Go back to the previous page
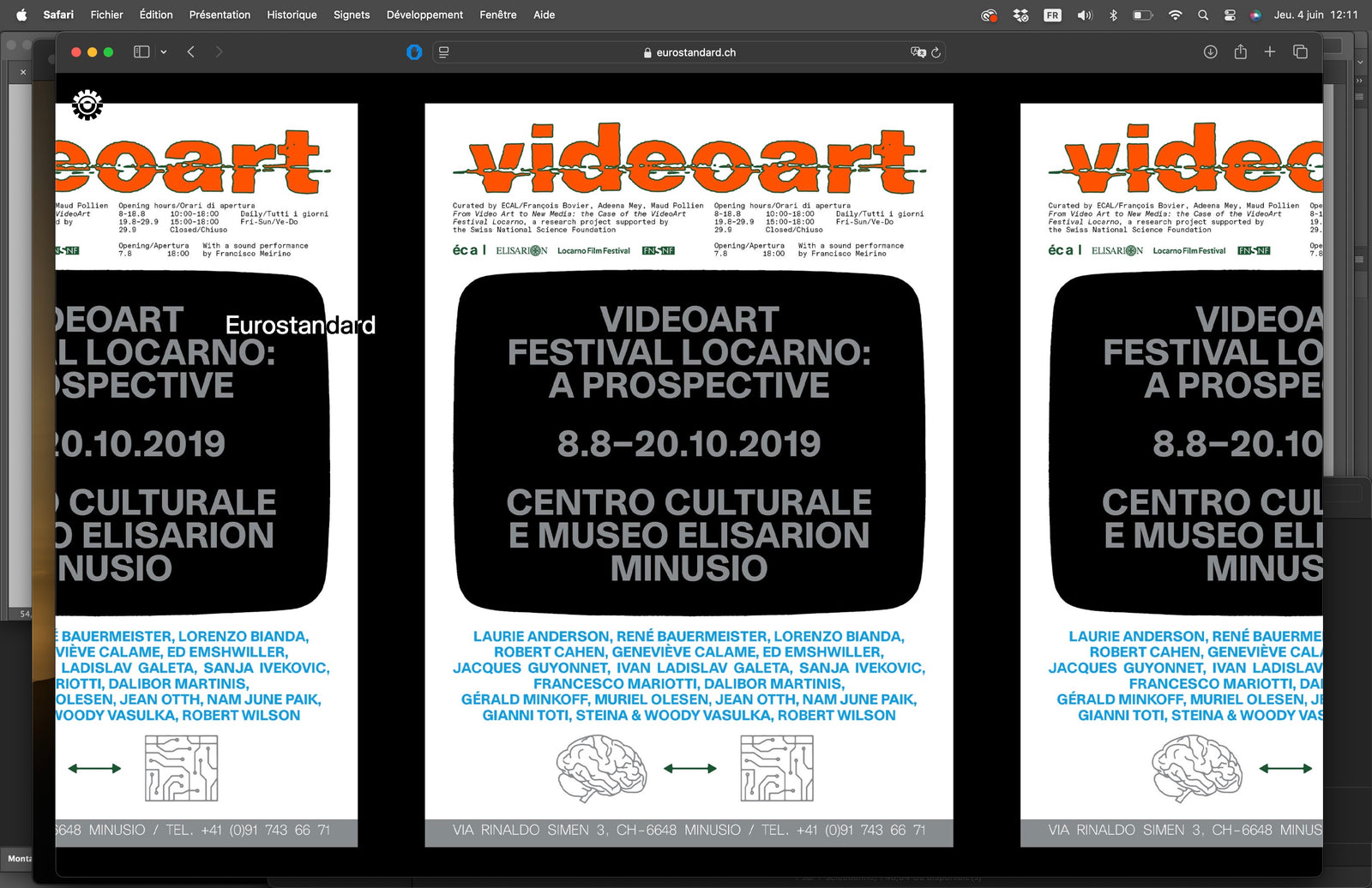Viewport: 1372px width, 888px height. 191,52
